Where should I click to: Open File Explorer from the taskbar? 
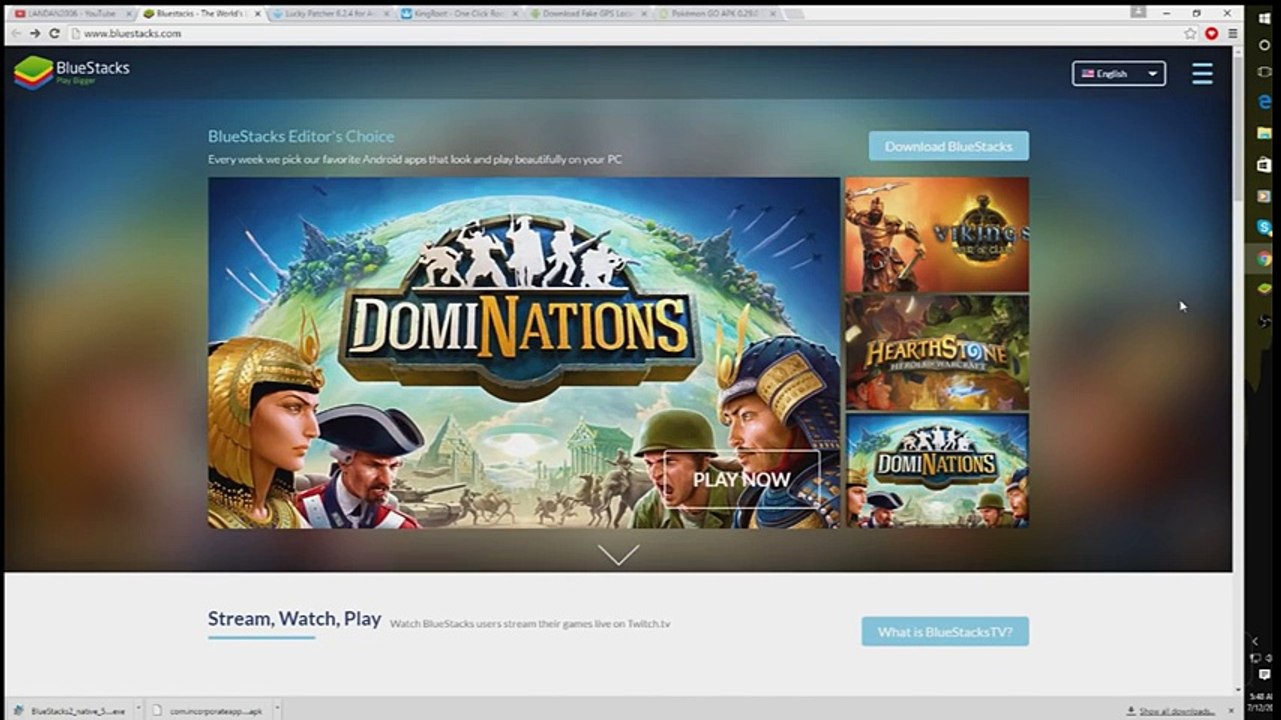[1264, 133]
